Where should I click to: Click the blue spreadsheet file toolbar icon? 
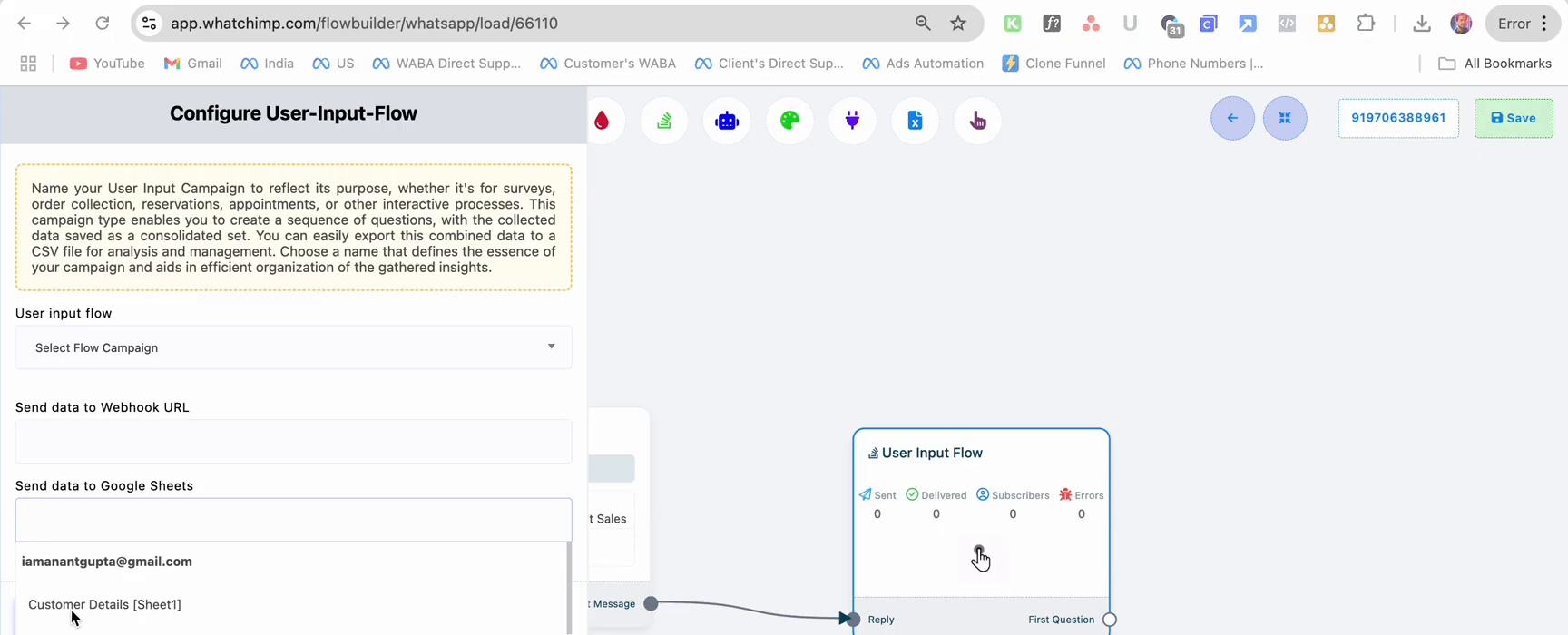coord(915,121)
